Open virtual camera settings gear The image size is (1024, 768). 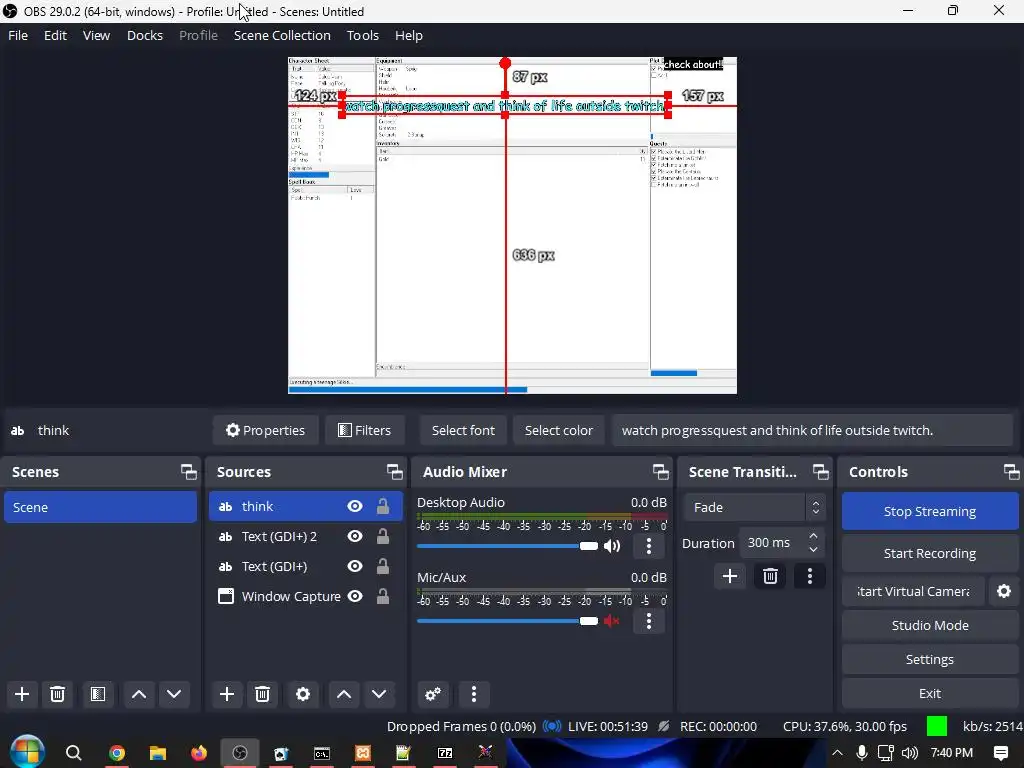pyautogui.click(x=1004, y=591)
